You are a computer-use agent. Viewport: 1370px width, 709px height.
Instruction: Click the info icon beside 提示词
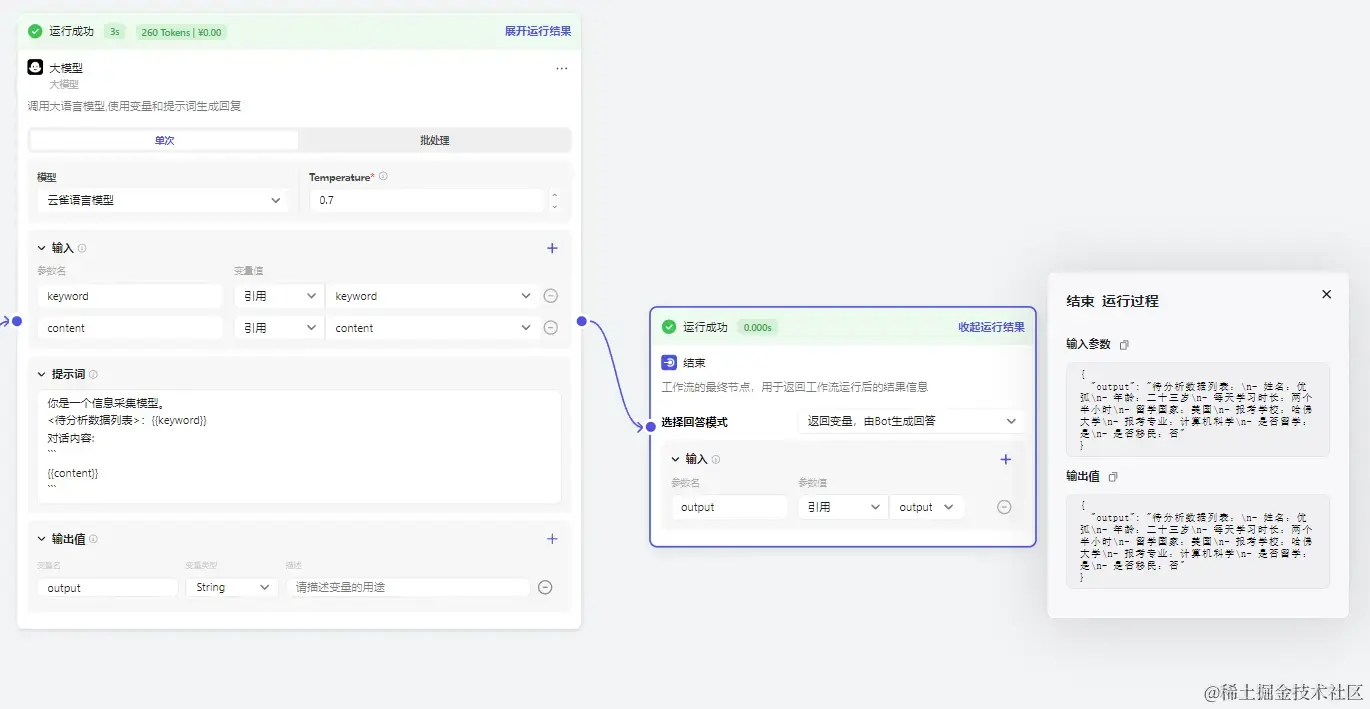pyautogui.click(x=93, y=374)
